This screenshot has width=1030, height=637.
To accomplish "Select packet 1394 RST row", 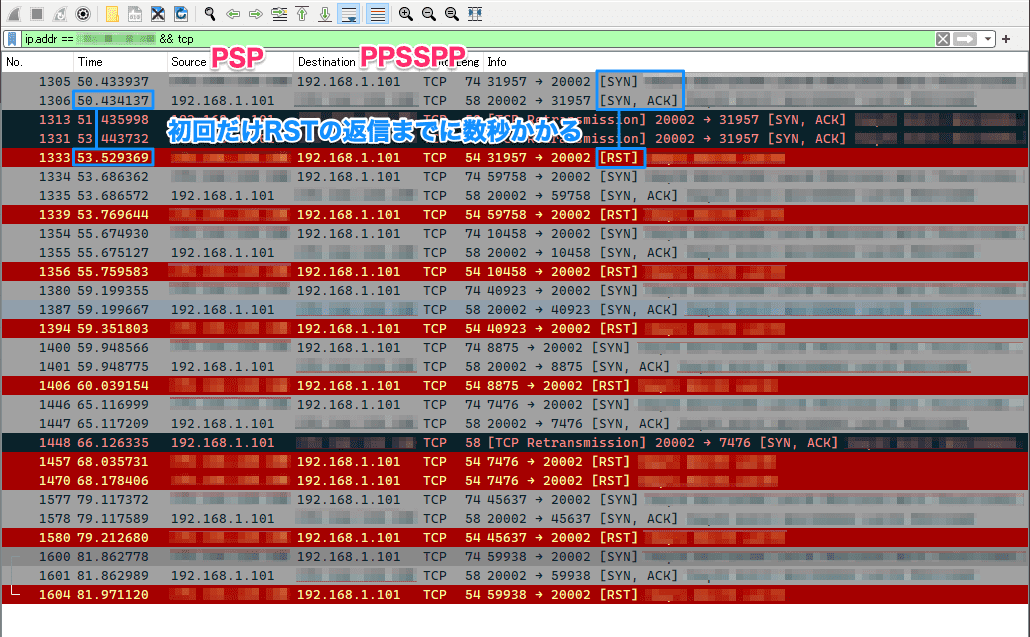I will tap(515, 329).
